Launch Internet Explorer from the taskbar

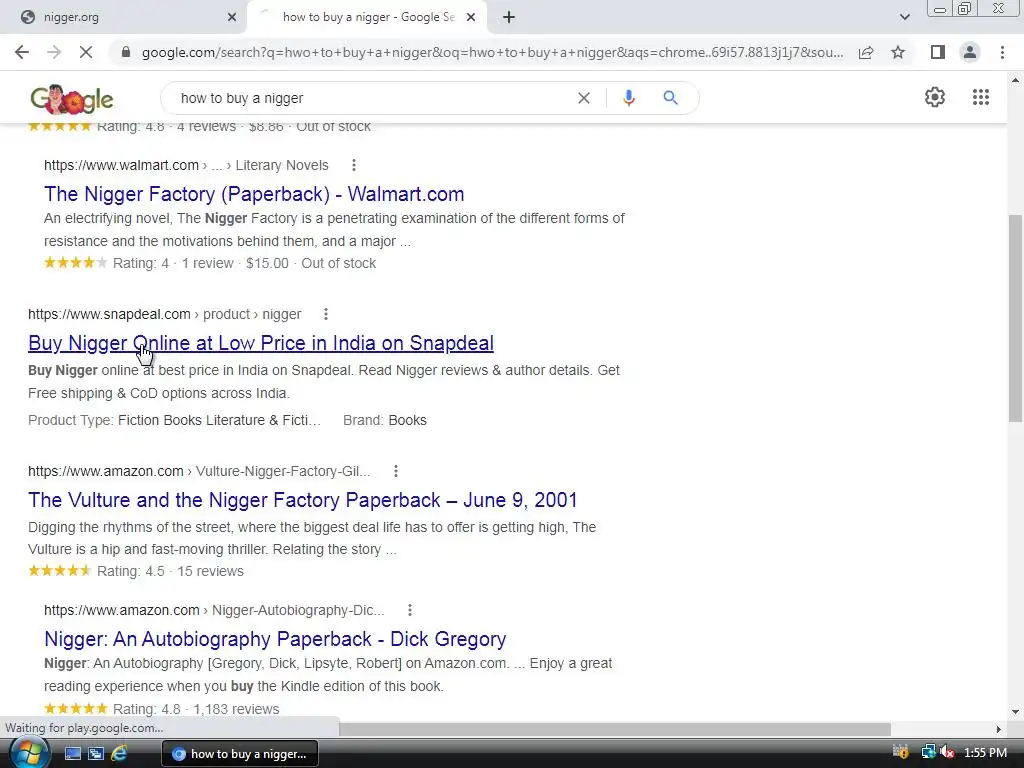pos(119,754)
